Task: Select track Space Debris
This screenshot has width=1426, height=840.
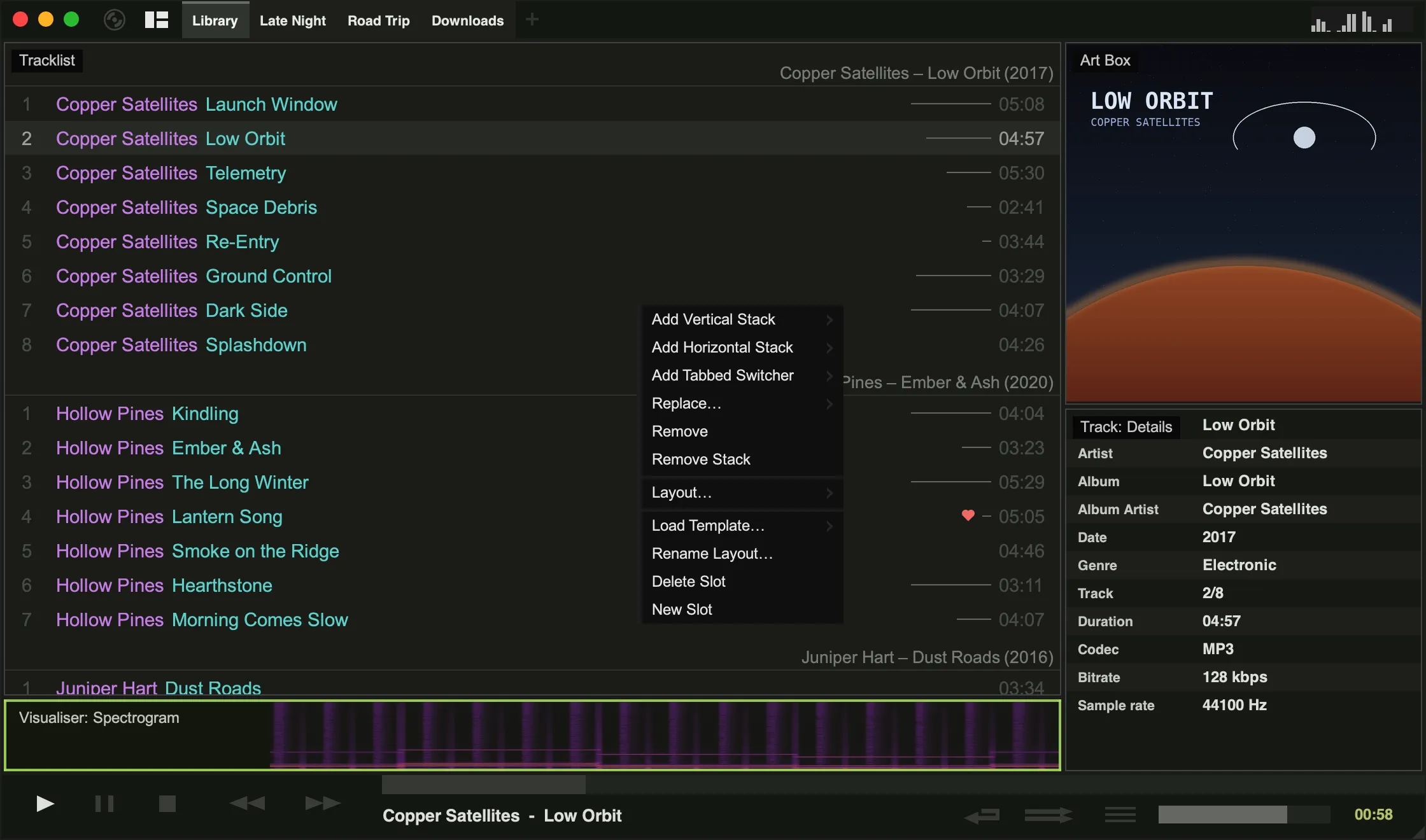Action: point(532,207)
